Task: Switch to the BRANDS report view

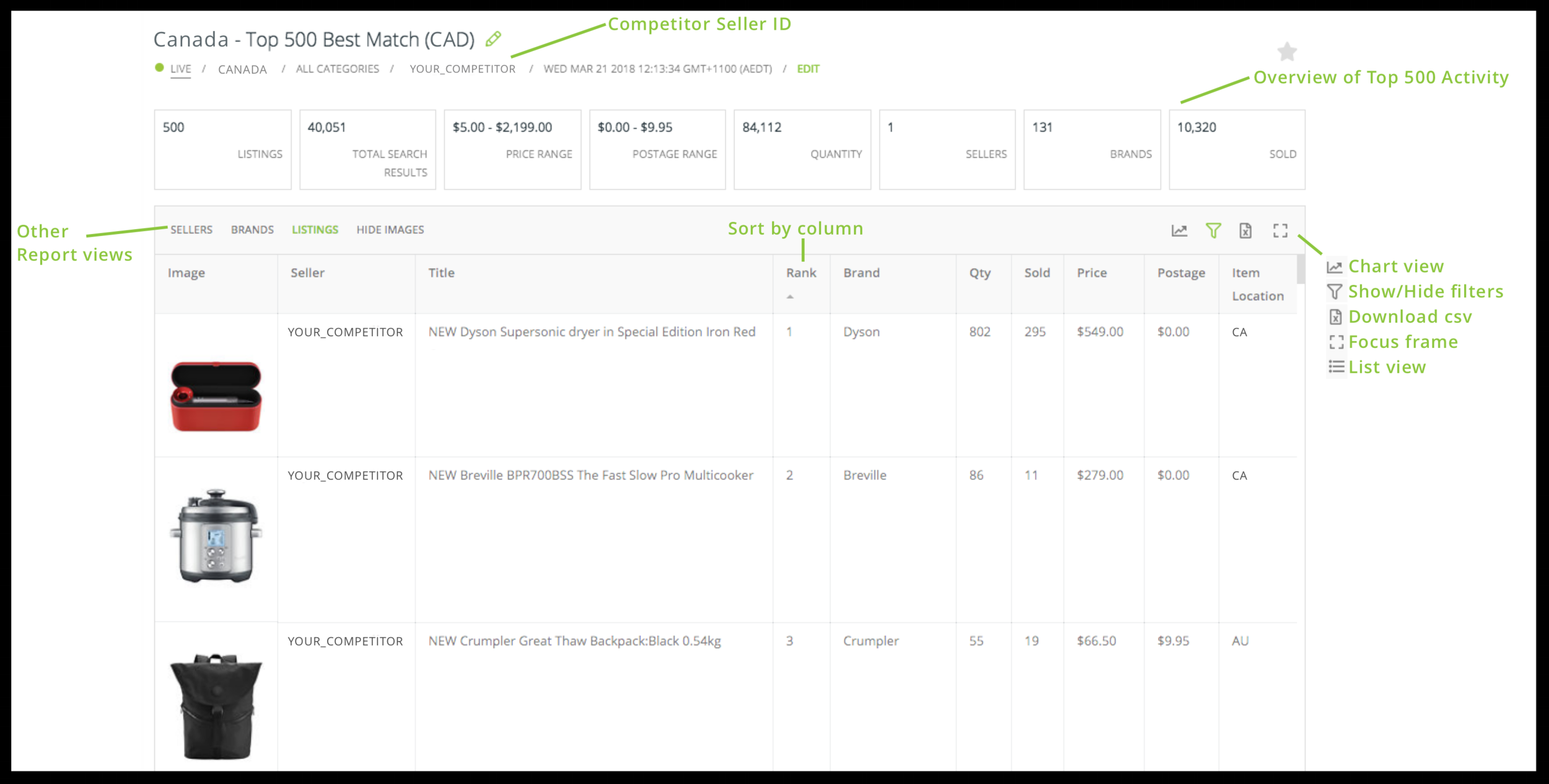Action: [x=252, y=230]
